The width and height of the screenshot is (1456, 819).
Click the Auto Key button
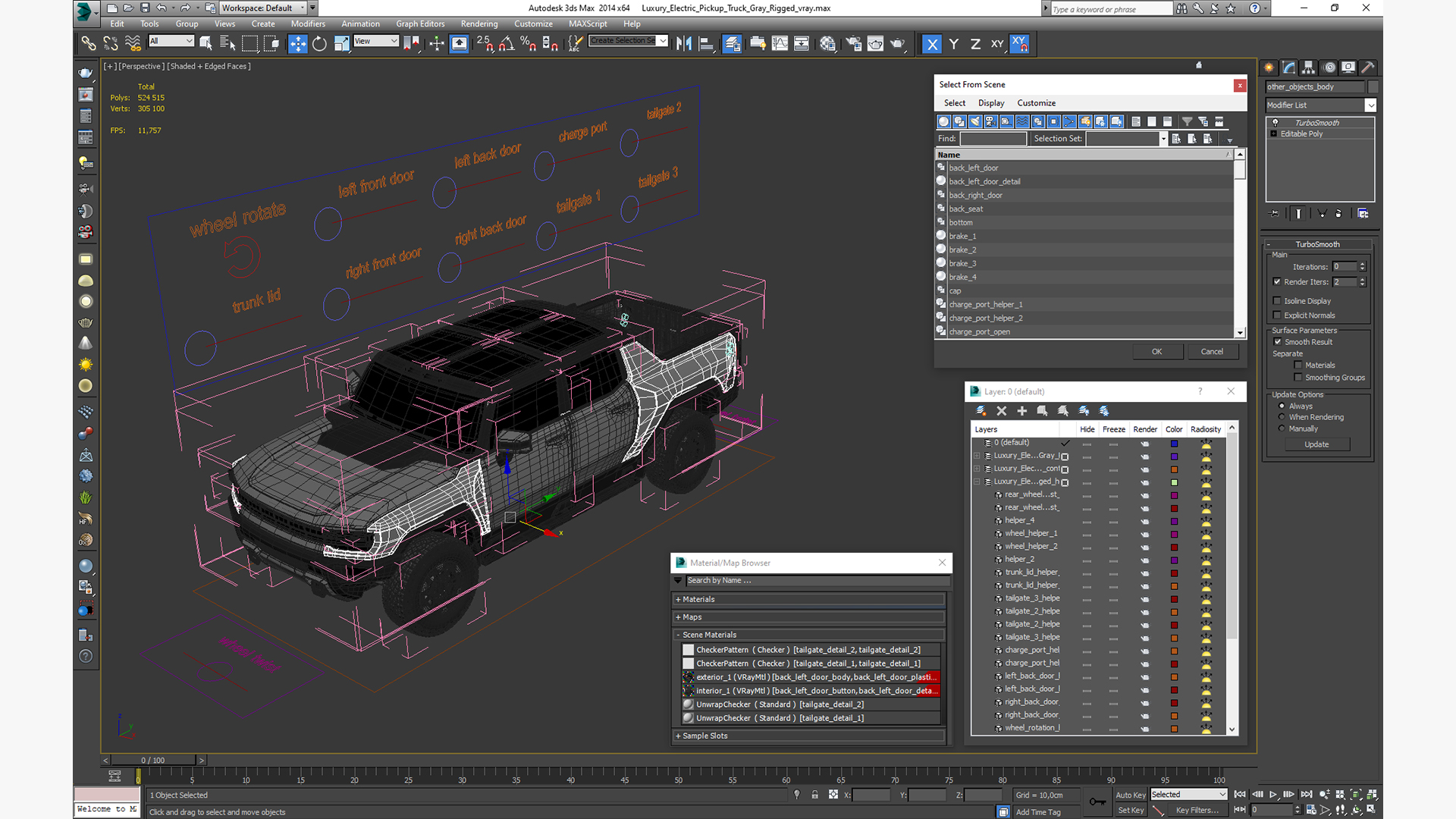coord(1131,795)
